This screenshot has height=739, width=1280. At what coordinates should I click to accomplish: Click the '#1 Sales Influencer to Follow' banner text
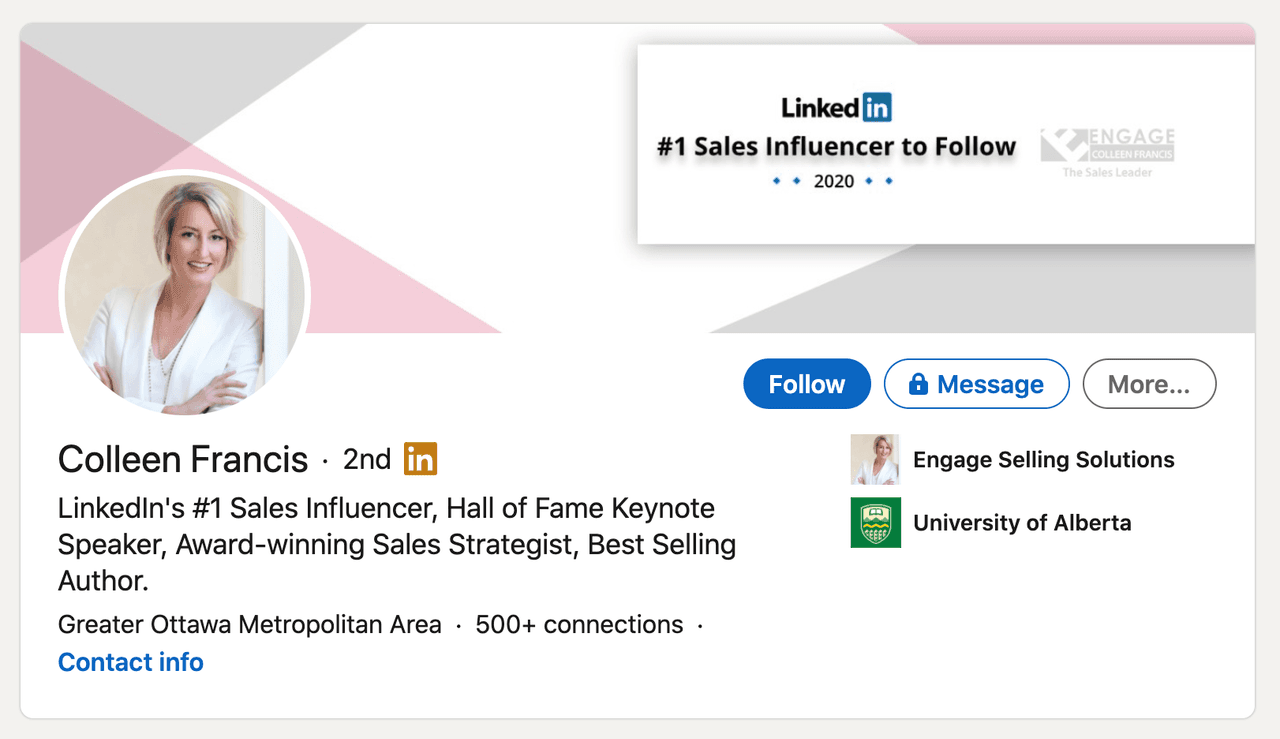(x=836, y=147)
